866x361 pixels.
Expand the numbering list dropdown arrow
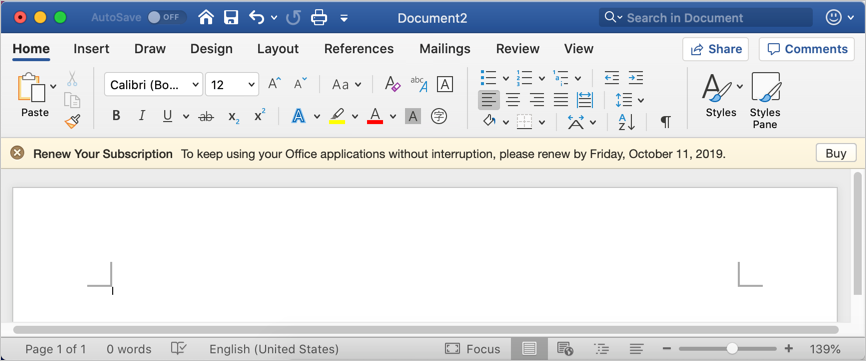click(x=541, y=78)
